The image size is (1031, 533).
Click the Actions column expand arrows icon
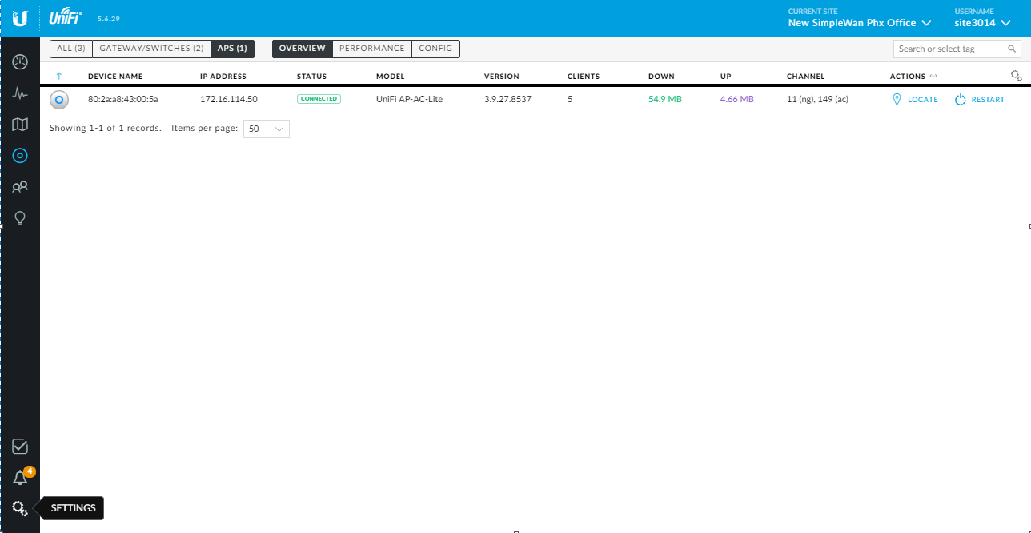[933, 76]
